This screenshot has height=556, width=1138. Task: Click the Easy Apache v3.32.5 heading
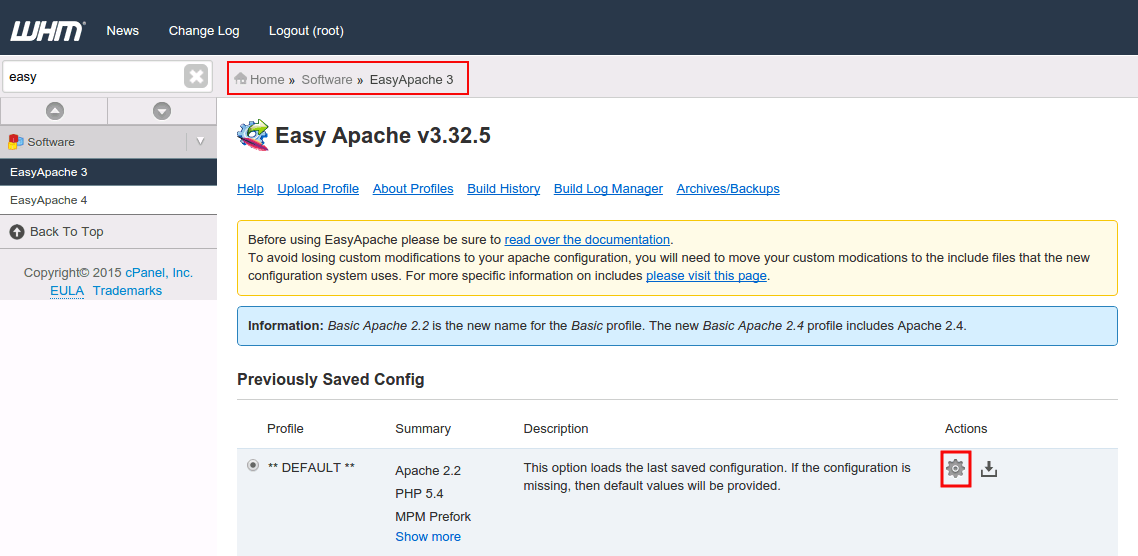click(x=382, y=136)
